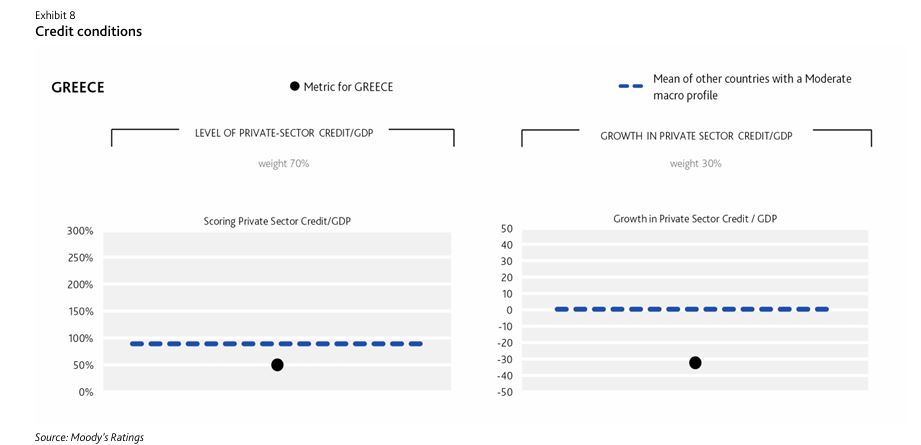Click the 'Exhibit 8' label
921x445 pixels.
55,15
